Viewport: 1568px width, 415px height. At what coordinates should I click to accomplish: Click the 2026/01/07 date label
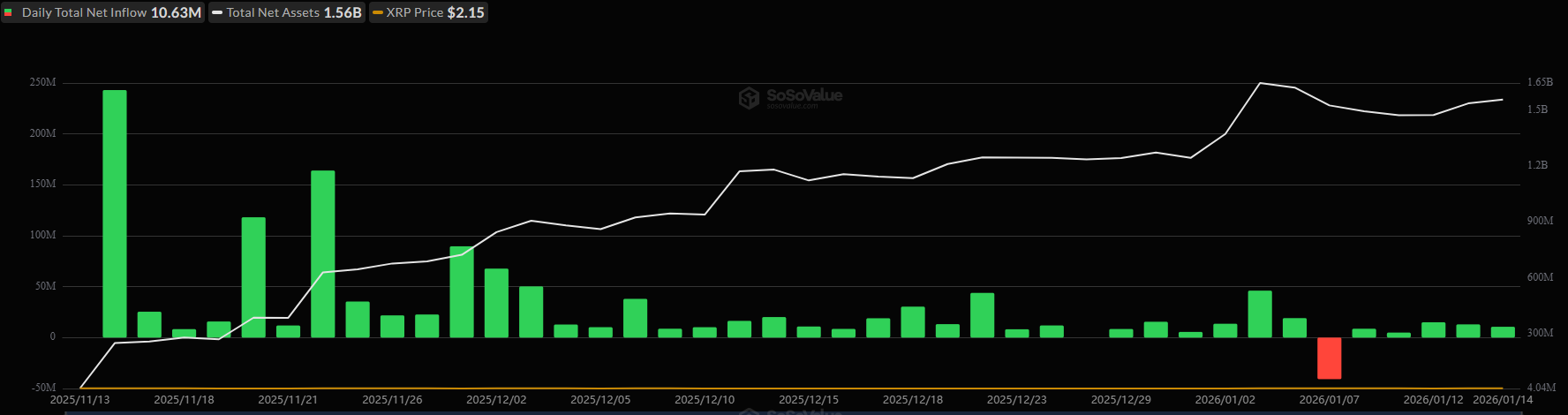pos(1329,400)
